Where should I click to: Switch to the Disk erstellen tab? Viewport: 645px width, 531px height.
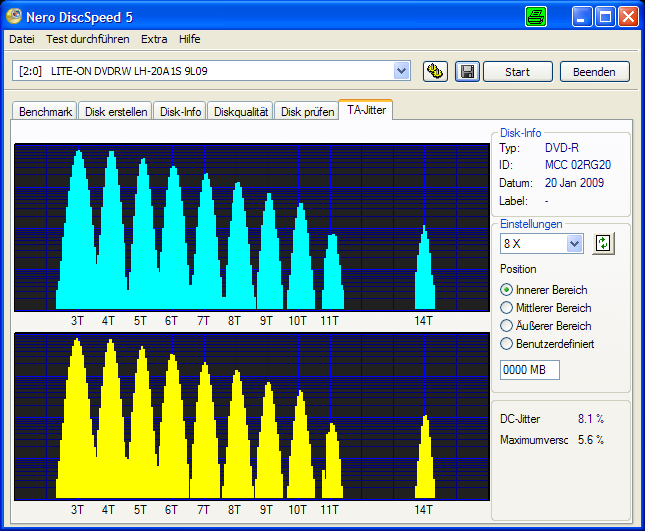pyautogui.click(x=116, y=111)
